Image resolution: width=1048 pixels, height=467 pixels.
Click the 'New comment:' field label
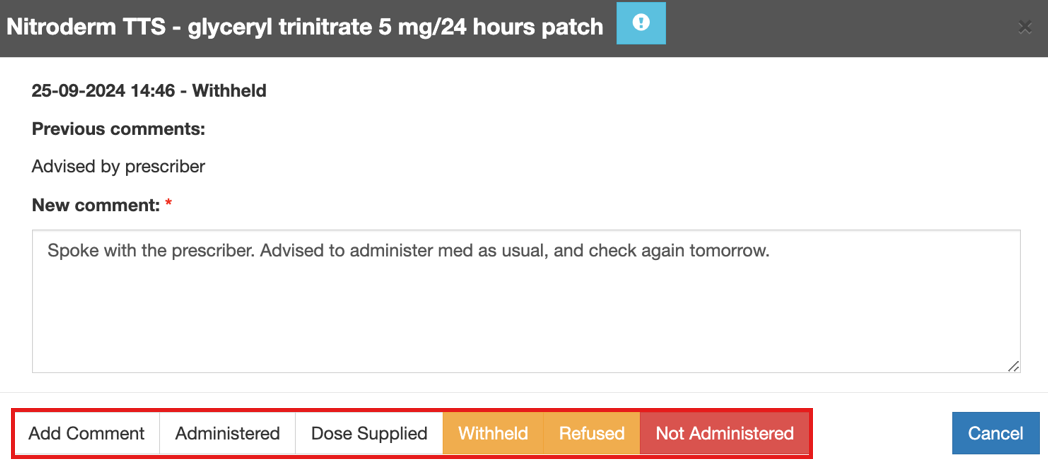tap(95, 205)
